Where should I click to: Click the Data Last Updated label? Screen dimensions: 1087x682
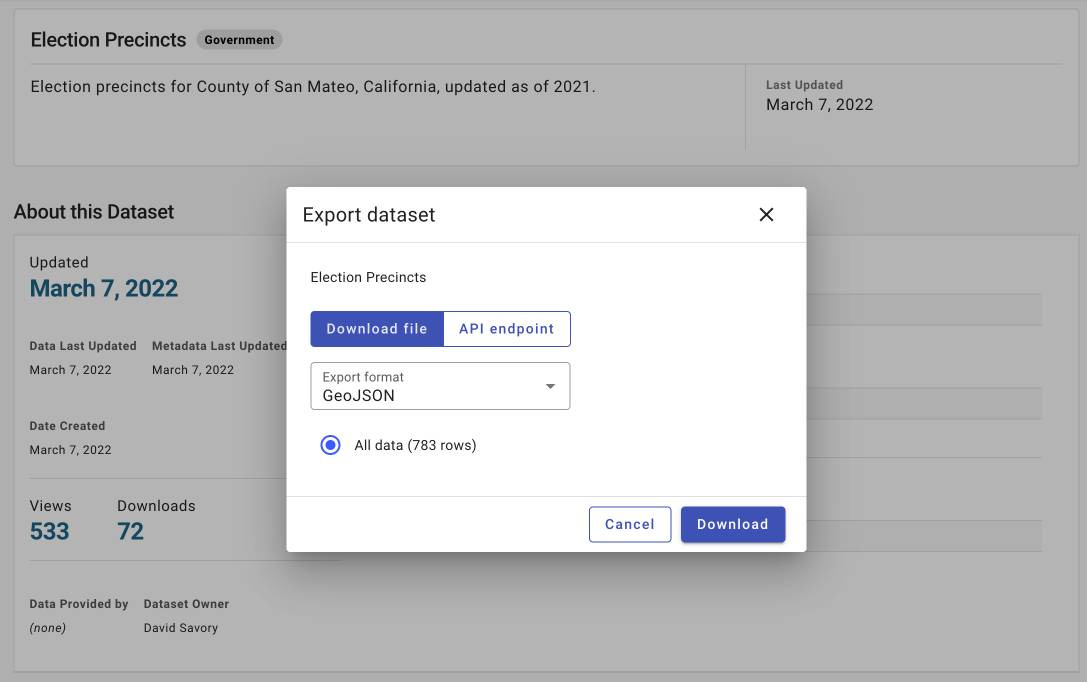(x=82, y=346)
